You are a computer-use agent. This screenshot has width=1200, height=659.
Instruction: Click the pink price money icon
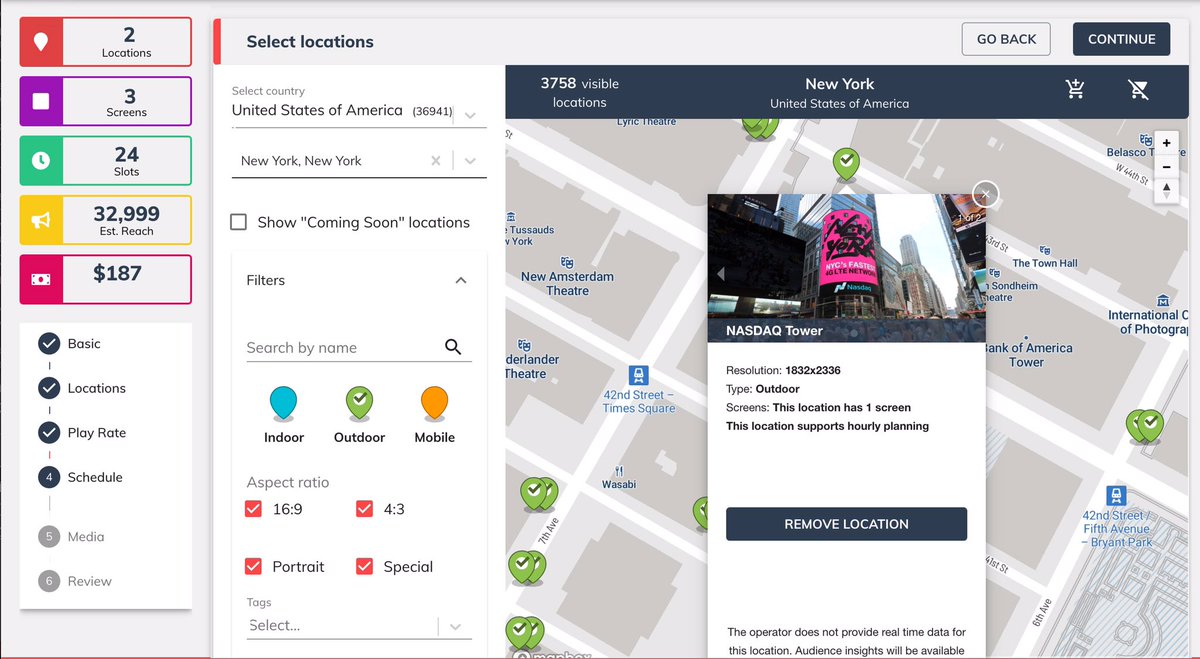(41, 279)
